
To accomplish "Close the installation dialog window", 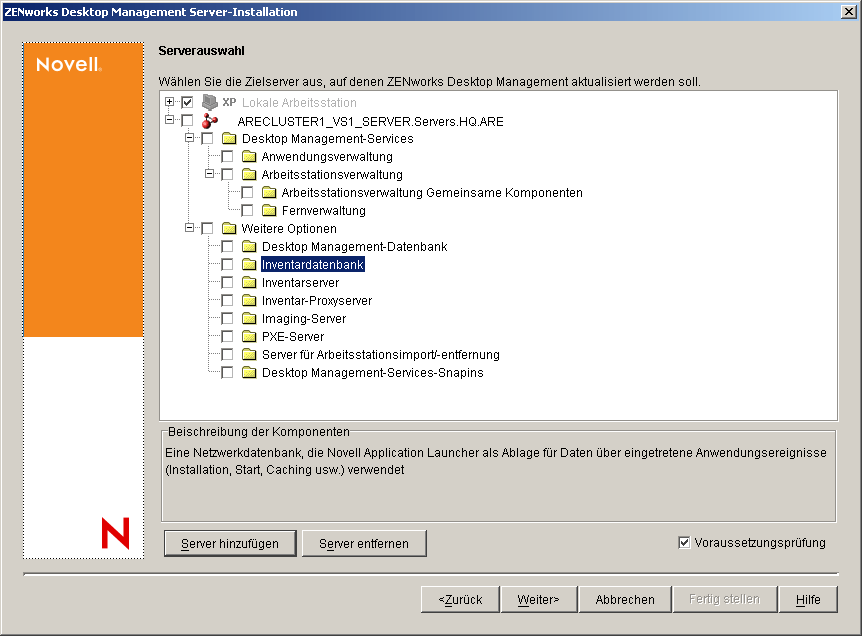I will tap(848, 12).
